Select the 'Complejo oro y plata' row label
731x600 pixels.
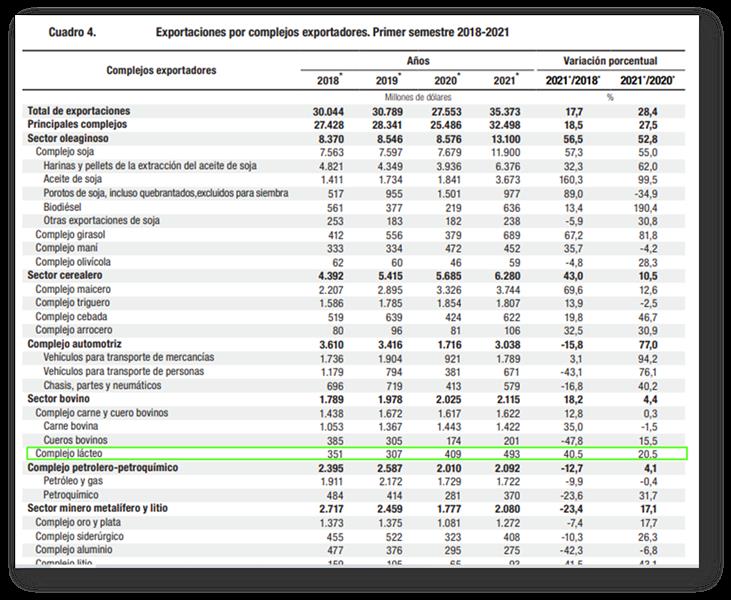[x=81, y=522]
